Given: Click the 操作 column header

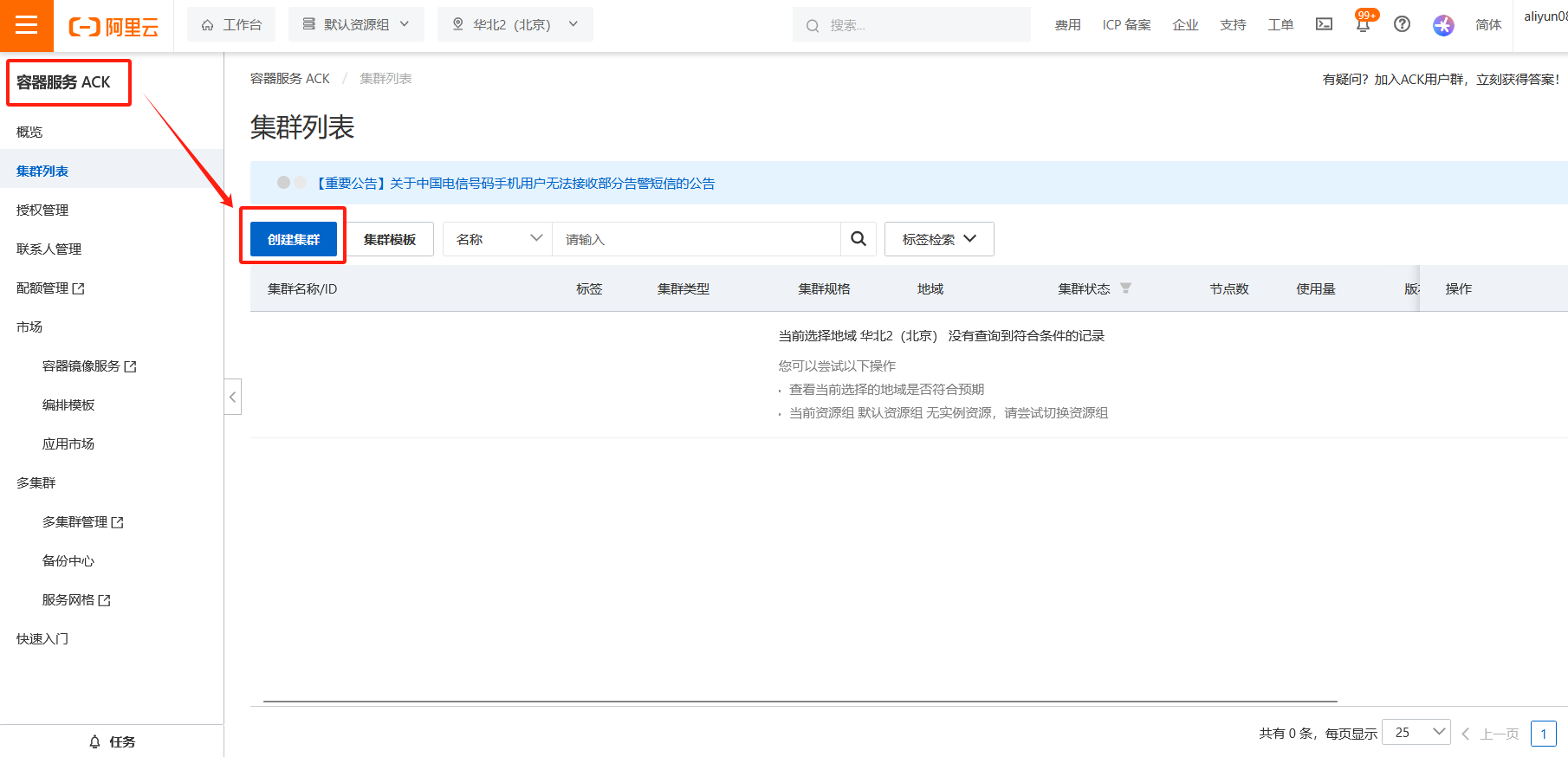Looking at the screenshot, I should point(1458,288).
